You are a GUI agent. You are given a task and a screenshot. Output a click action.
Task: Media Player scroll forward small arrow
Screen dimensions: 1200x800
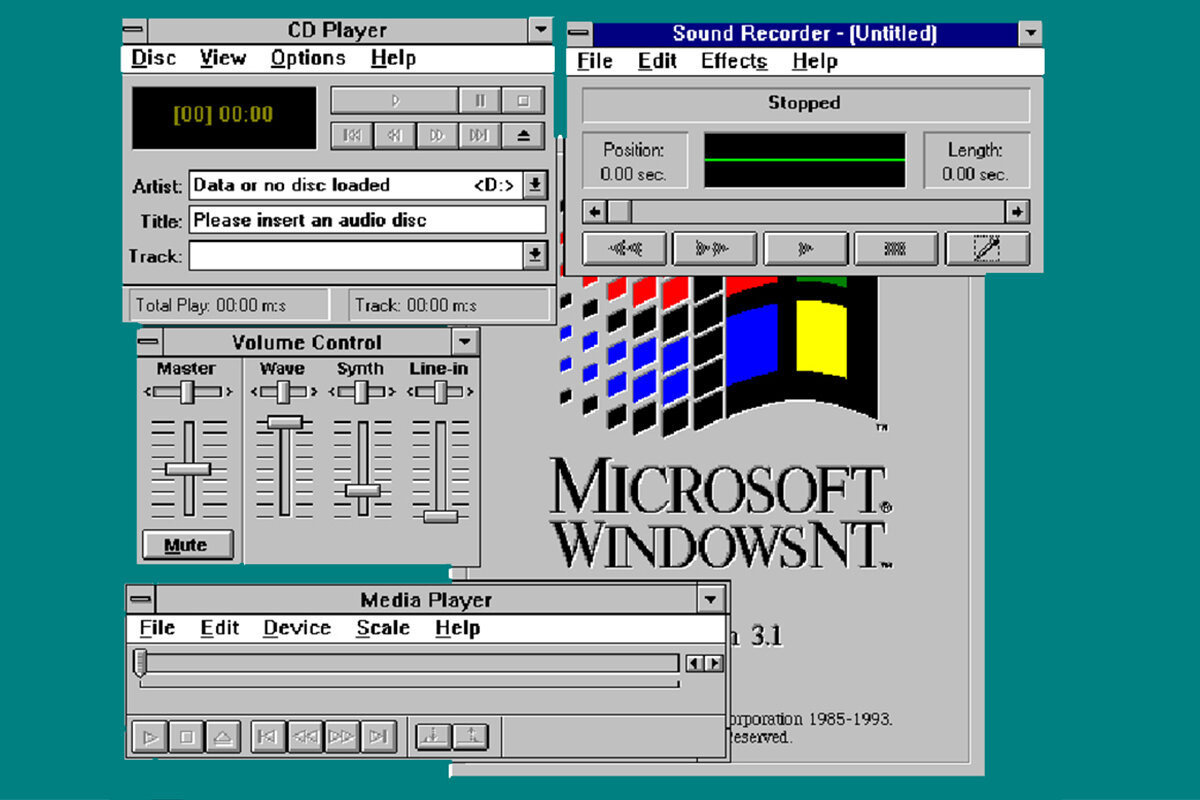click(x=714, y=663)
